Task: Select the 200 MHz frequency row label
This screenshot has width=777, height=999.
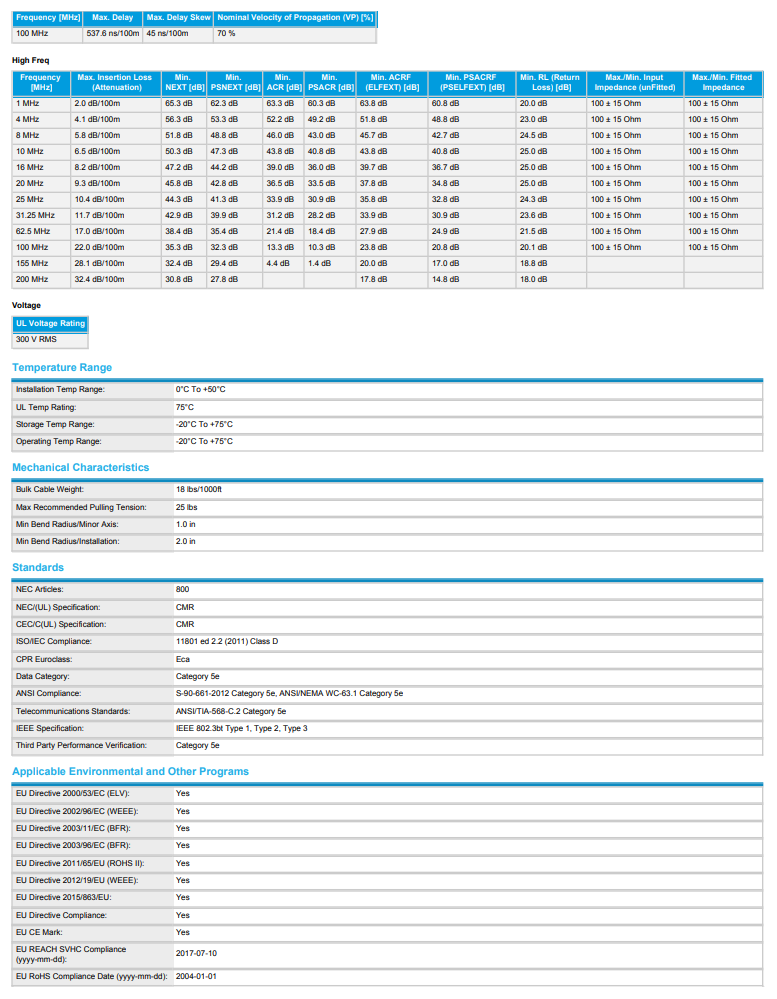Action: 31,280
